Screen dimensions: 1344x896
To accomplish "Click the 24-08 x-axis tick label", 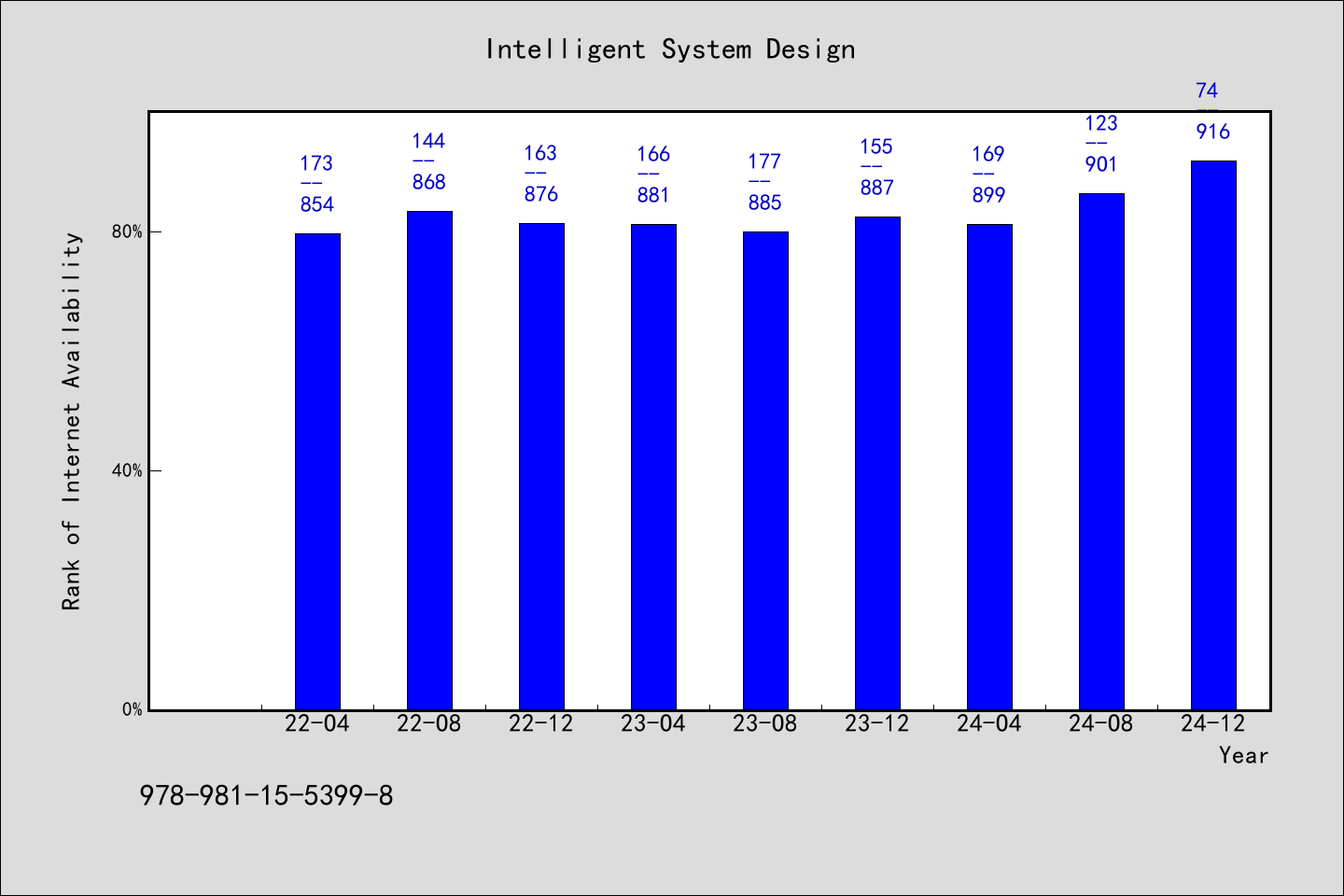I will [x=1101, y=723].
